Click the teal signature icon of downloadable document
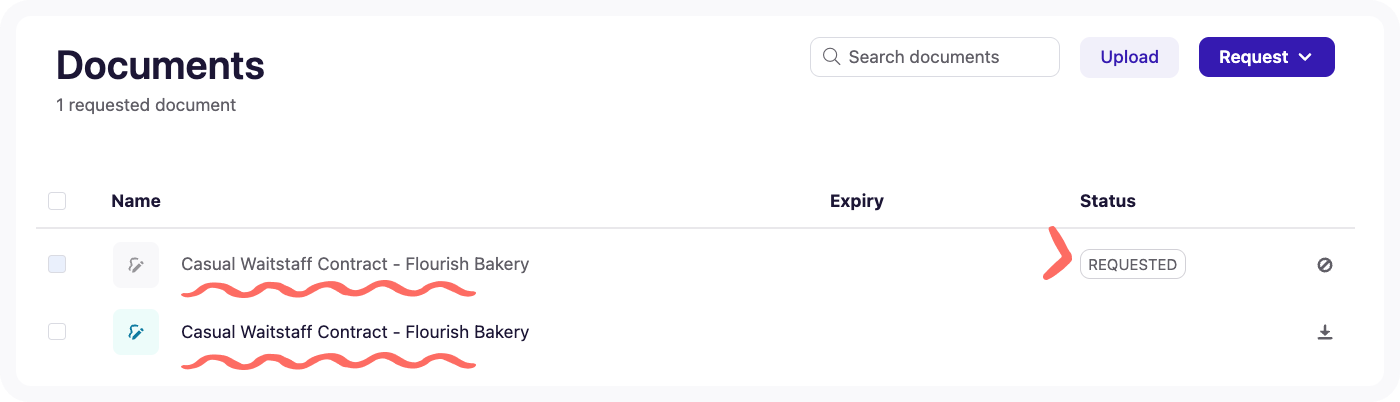This screenshot has width=1400, height=402. pos(136,332)
